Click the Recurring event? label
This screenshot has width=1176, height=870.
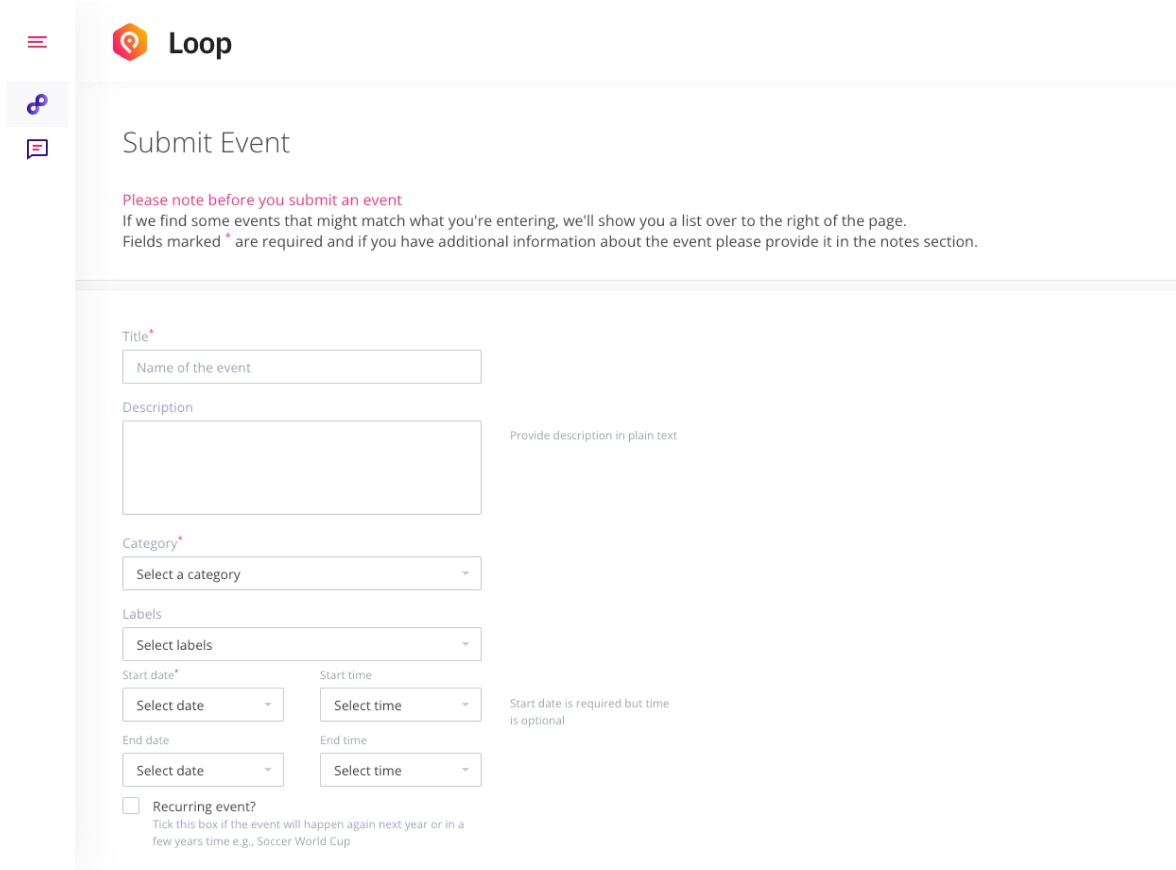204,806
